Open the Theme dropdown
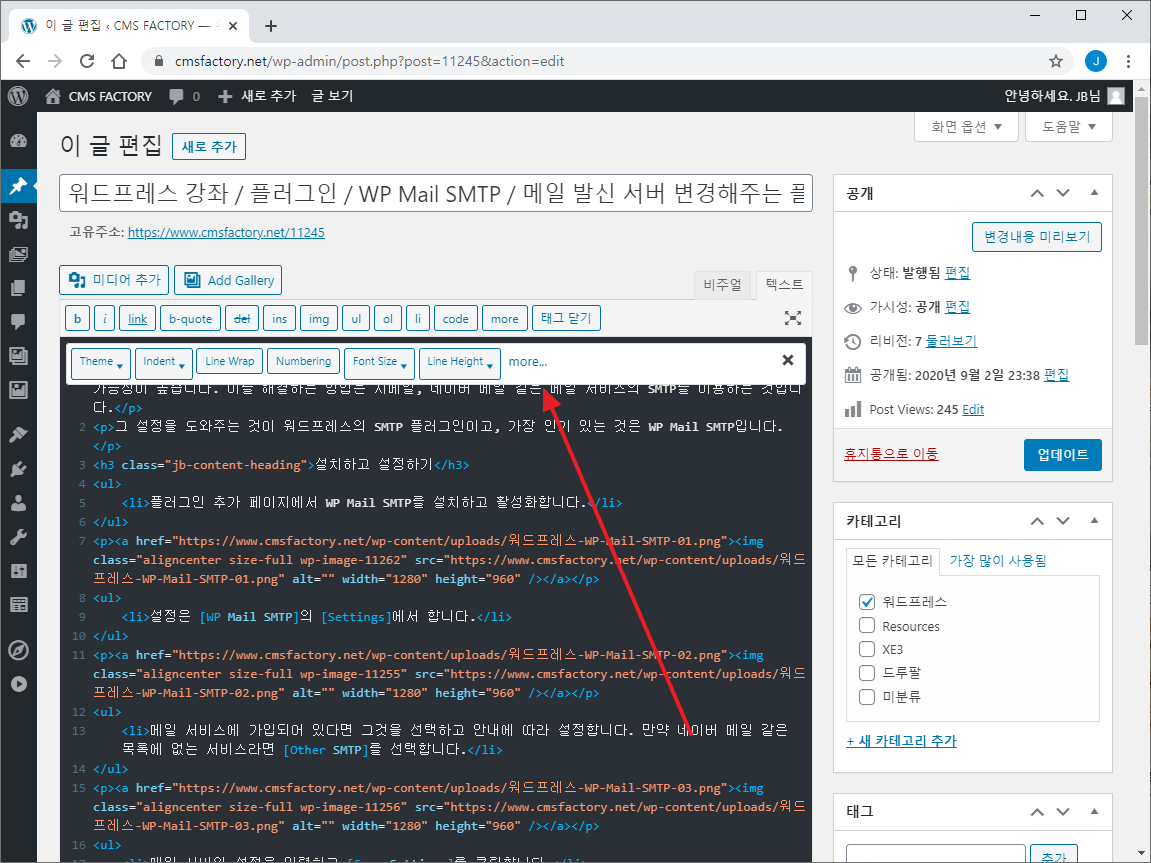Image resolution: width=1151 pixels, height=863 pixels. (101, 363)
